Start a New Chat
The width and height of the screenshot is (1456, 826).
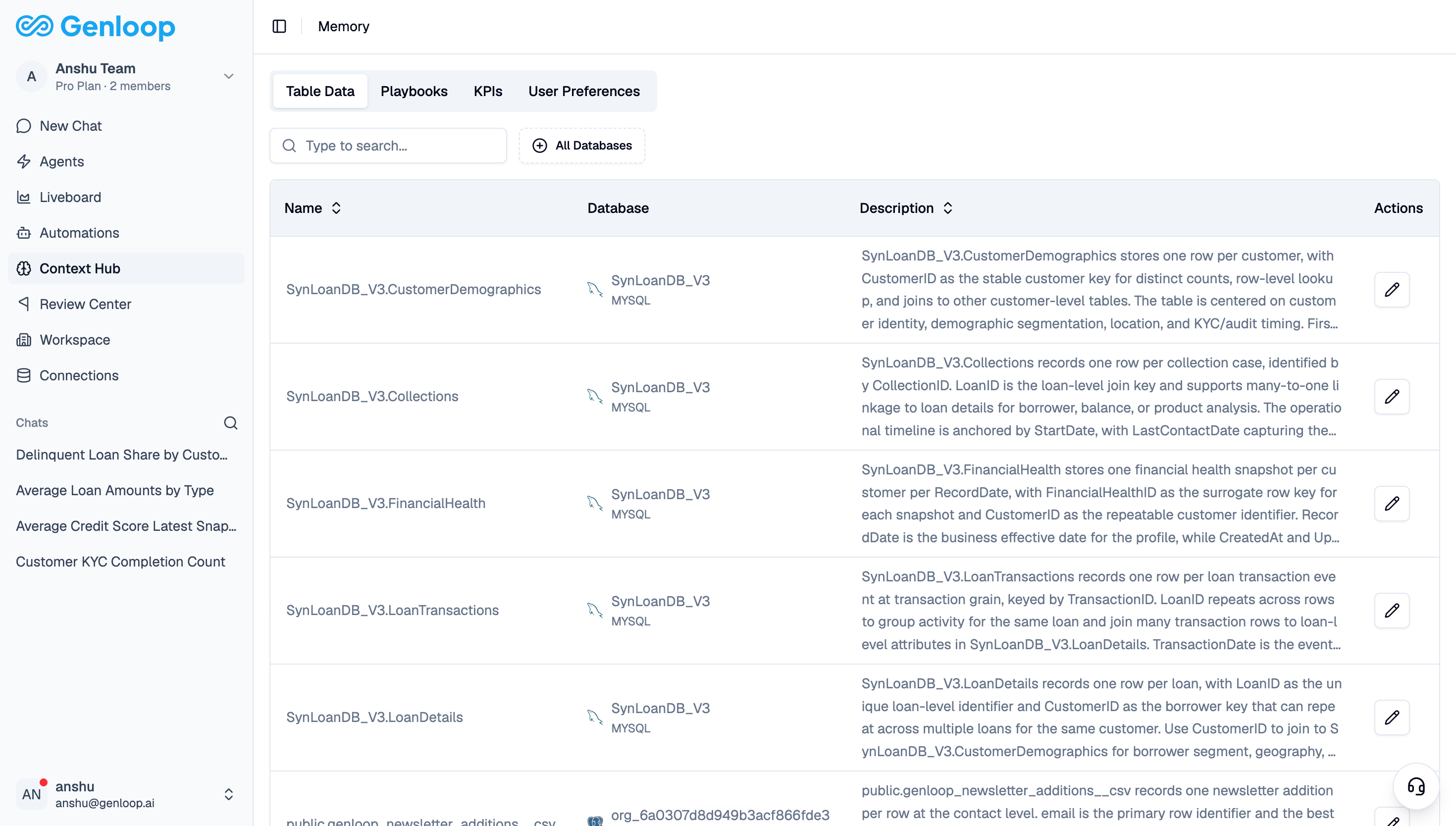coord(126,126)
